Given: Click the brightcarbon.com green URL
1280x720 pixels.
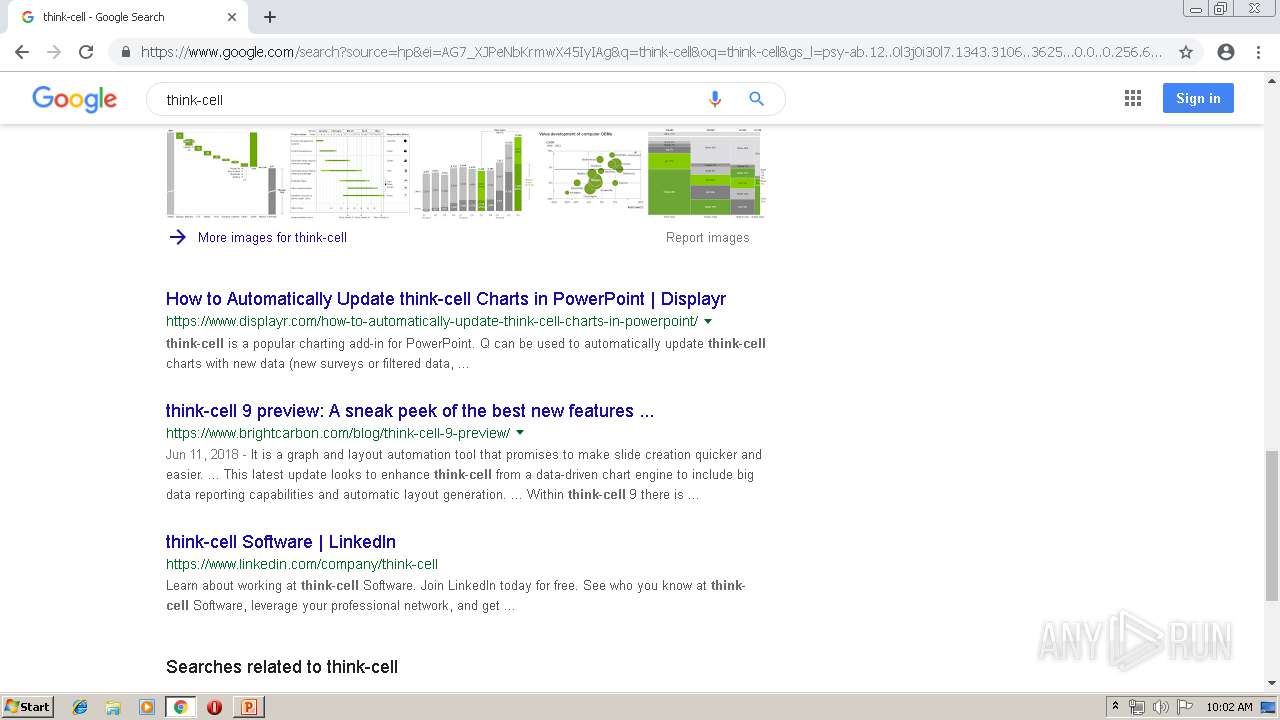Looking at the screenshot, I should pyautogui.click(x=338, y=433).
